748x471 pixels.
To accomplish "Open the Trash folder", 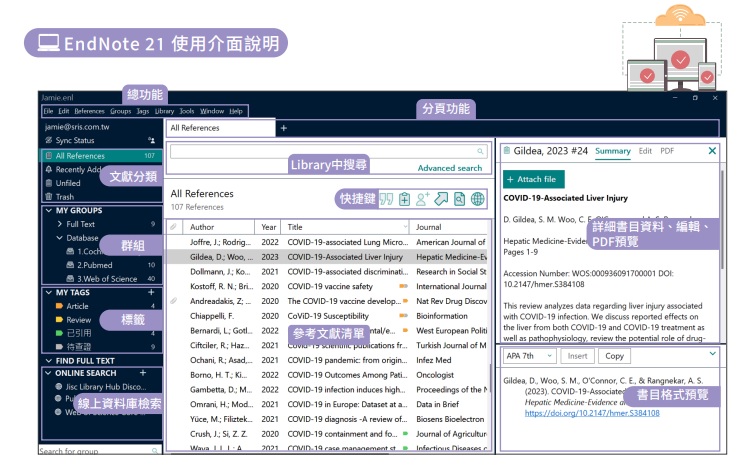I will point(65,197).
